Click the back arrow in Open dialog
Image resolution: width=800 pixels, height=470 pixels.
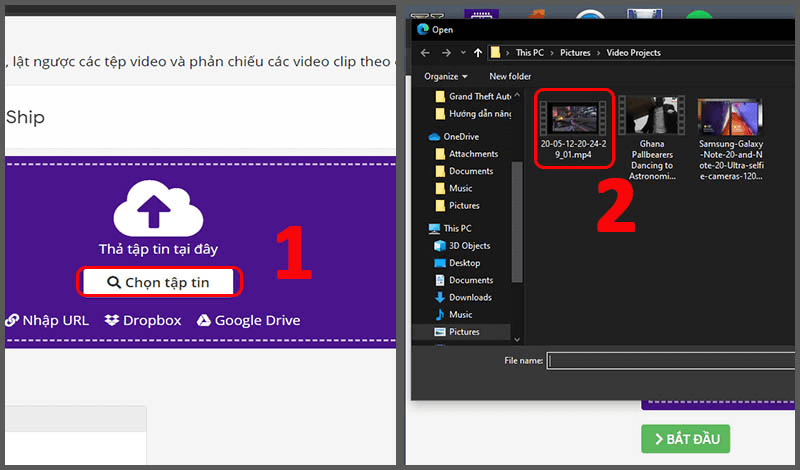pyautogui.click(x=423, y=52)
